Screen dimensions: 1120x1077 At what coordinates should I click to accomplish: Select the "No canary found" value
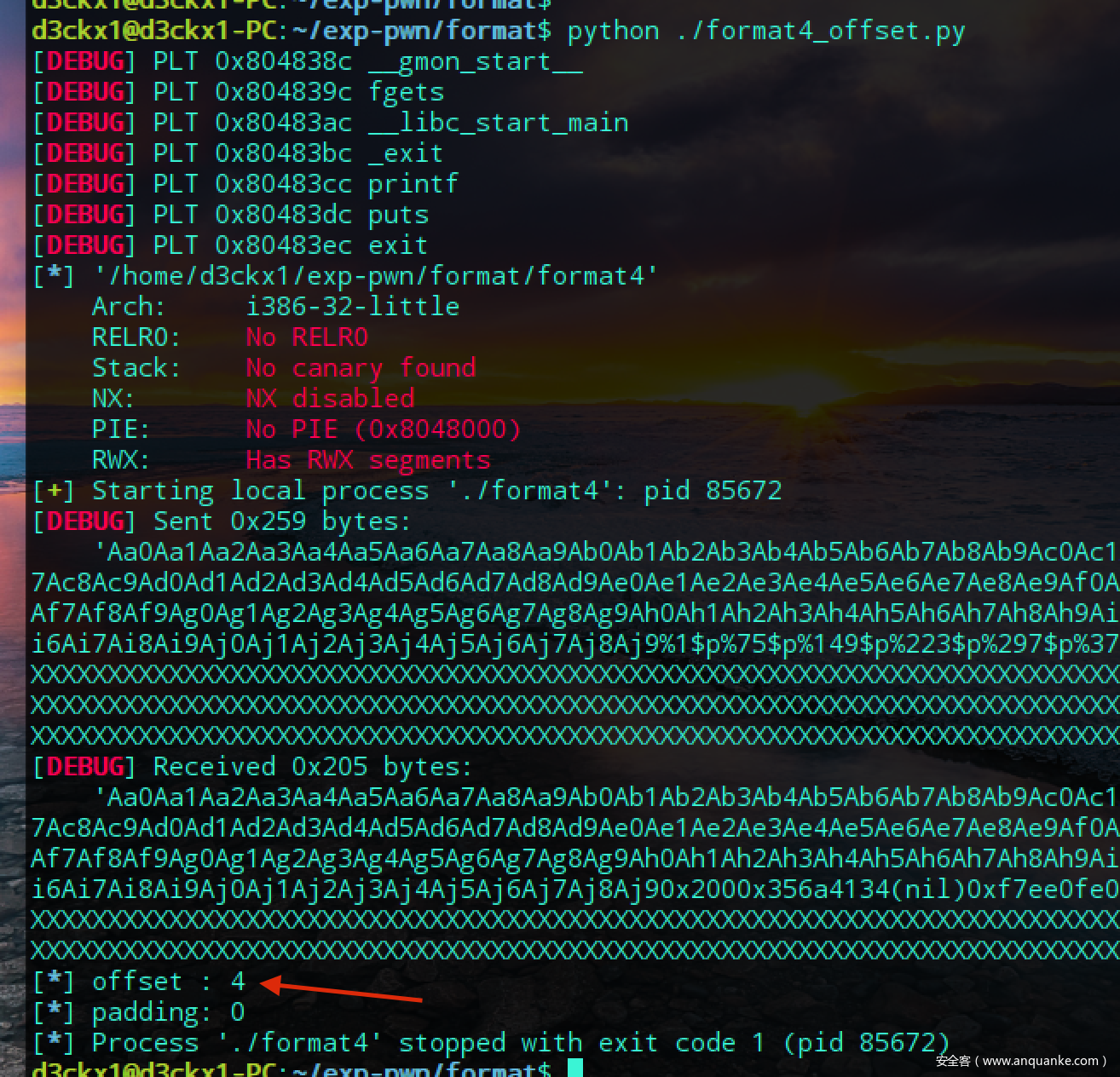coord(361,369)
